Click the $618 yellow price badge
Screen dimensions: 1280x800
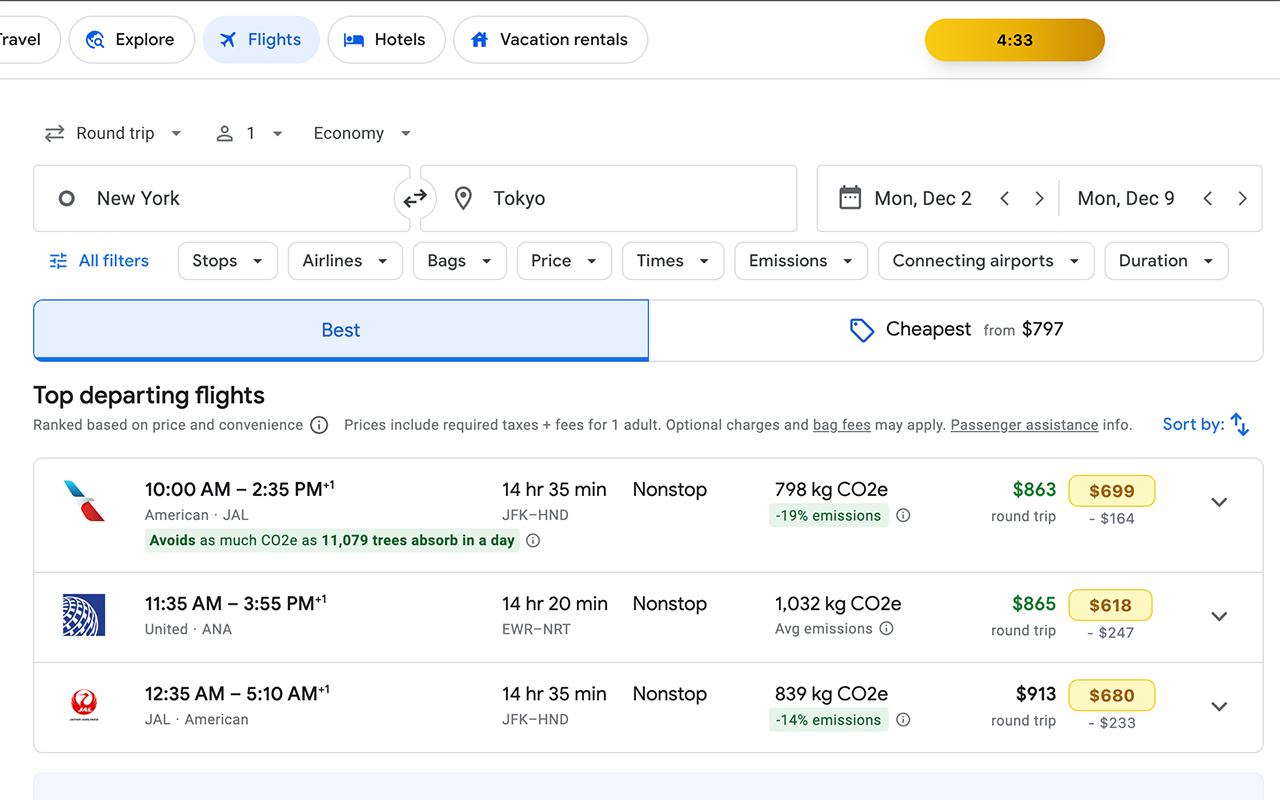[1110, 605]
